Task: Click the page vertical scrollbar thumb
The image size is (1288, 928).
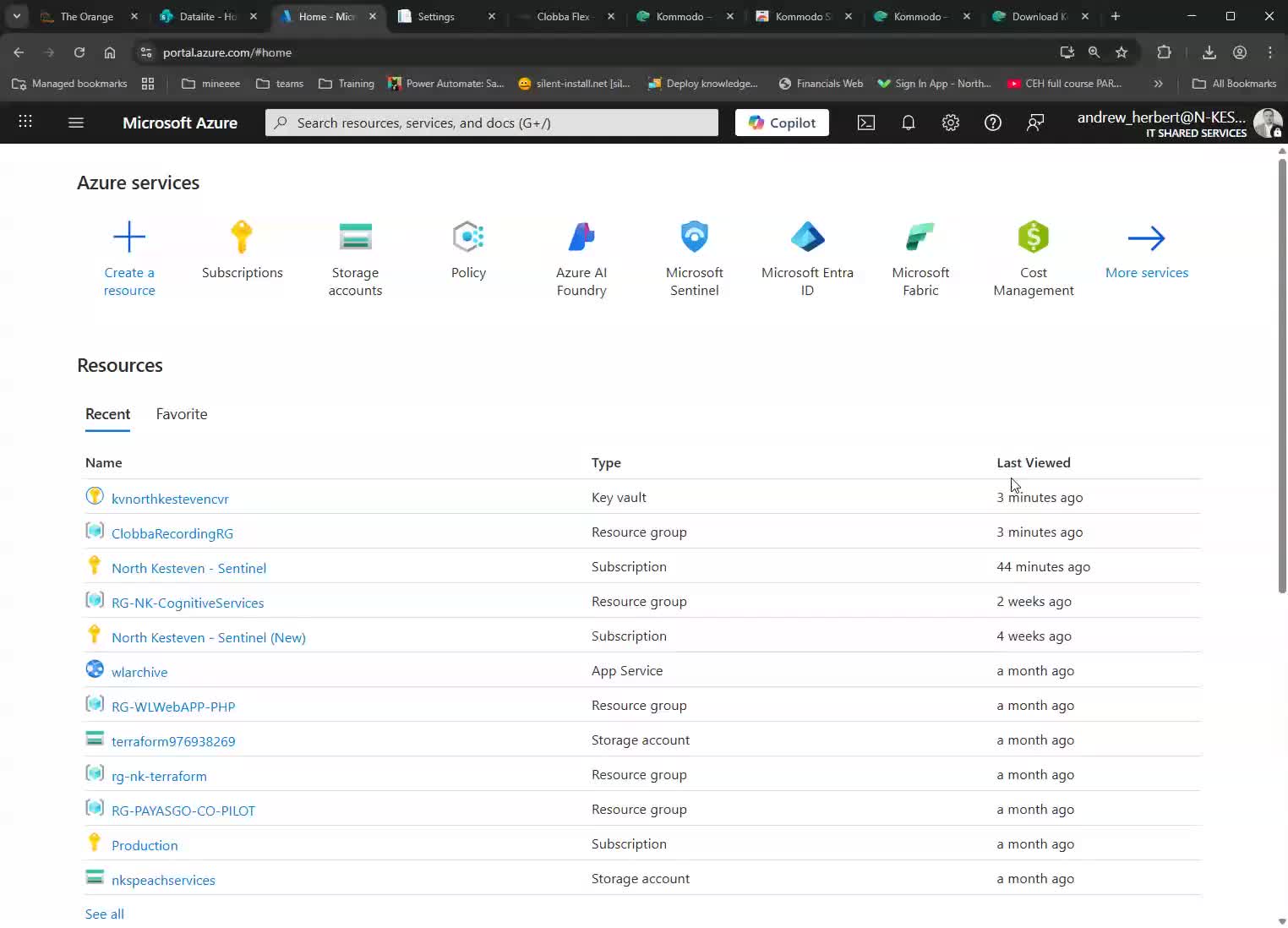Action: (1282, 376)
